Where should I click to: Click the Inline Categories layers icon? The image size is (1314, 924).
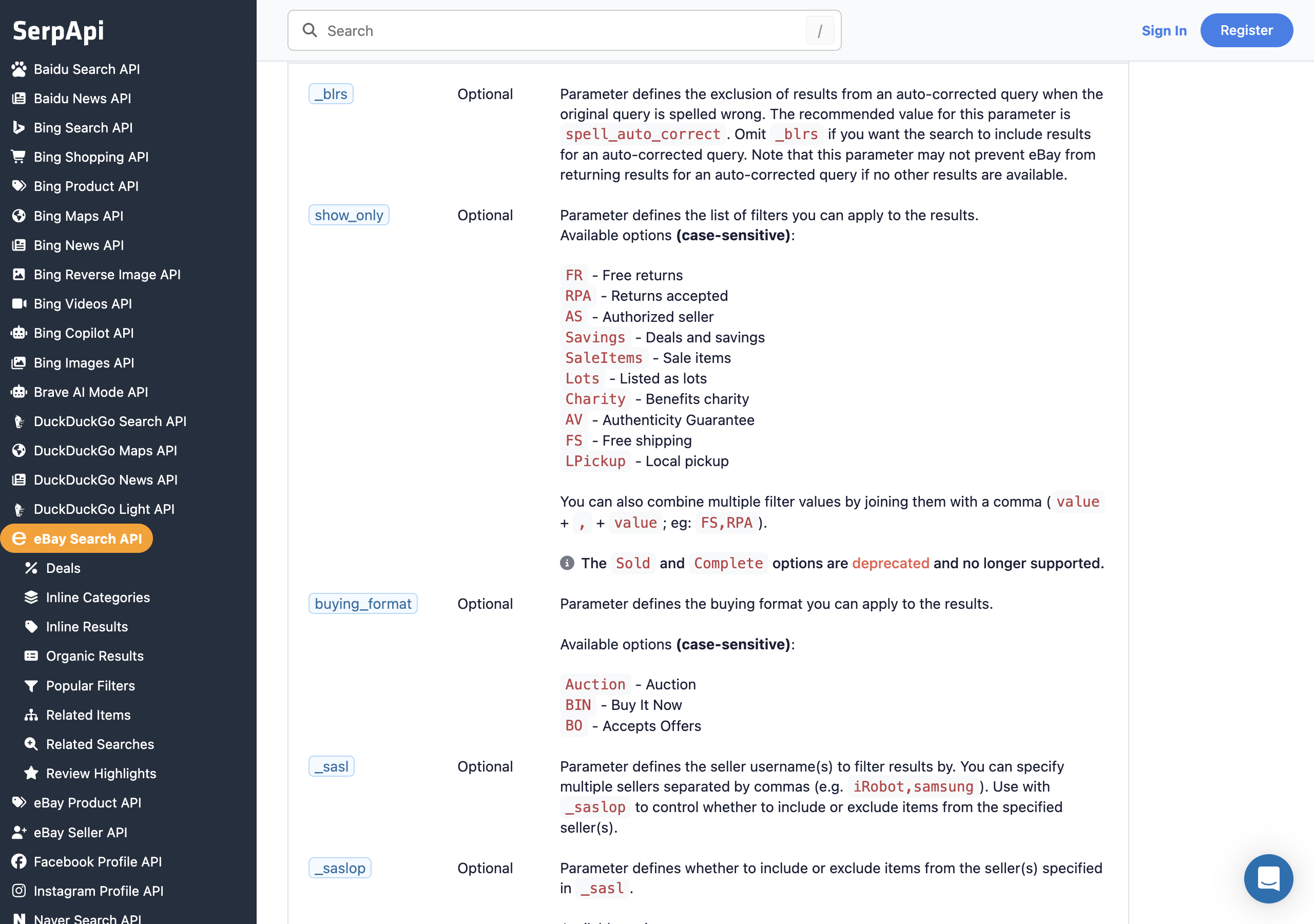[x=31, y=597]
